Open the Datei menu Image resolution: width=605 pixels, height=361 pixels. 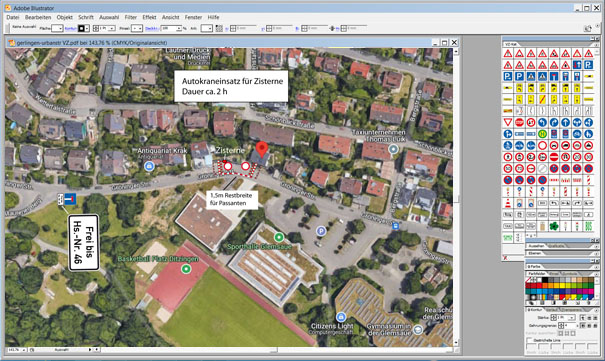pyautogui.click(x=12, y=17)
